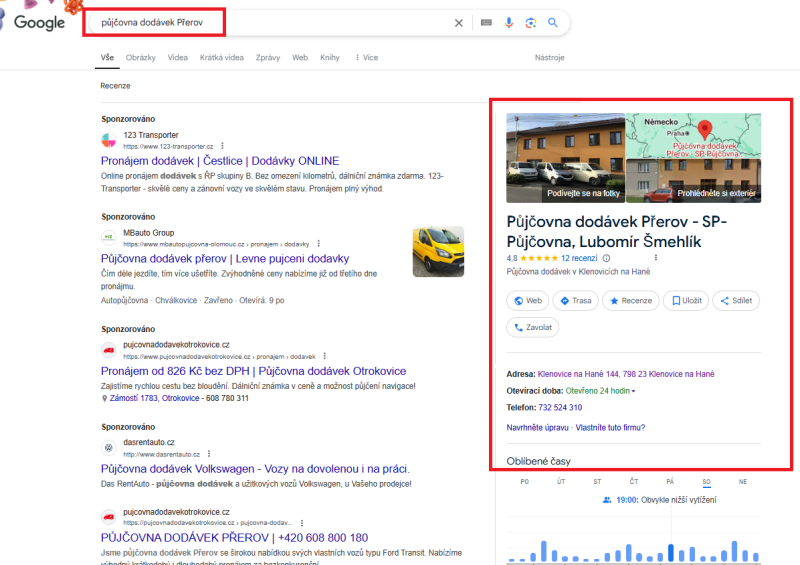Screen dimensions: 800x565
Task: Open Půjčovna dodávek přerov Levne link
Action: [x=225, y=258]
